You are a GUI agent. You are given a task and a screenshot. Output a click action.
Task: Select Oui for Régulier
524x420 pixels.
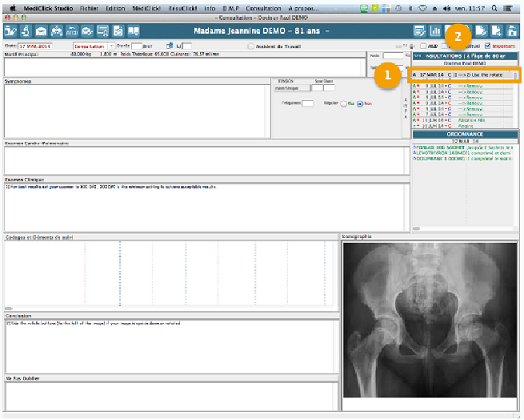(x=344, y=104)
